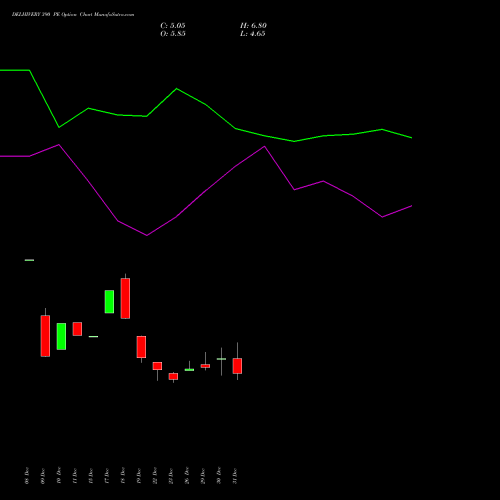The image size is (500, 500).
Task: Click the DELHIVERY PE Option chart title
Action: 73,15
